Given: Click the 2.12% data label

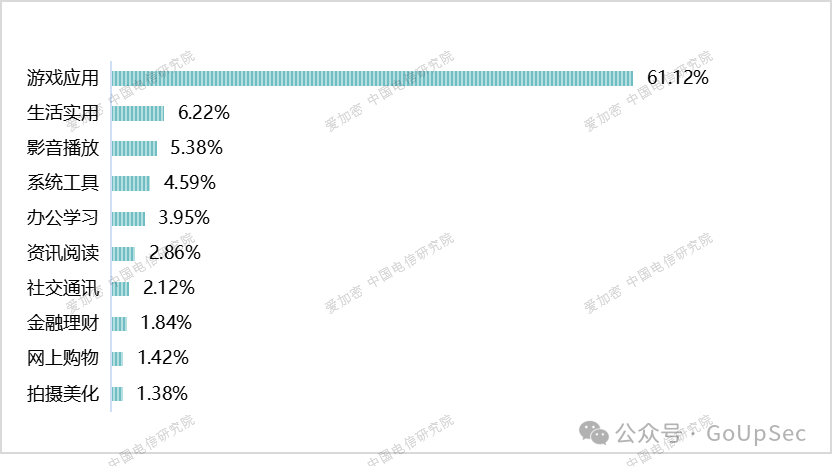Looking at the screenshot, I should pyautogui.click(x=168, y=288).
